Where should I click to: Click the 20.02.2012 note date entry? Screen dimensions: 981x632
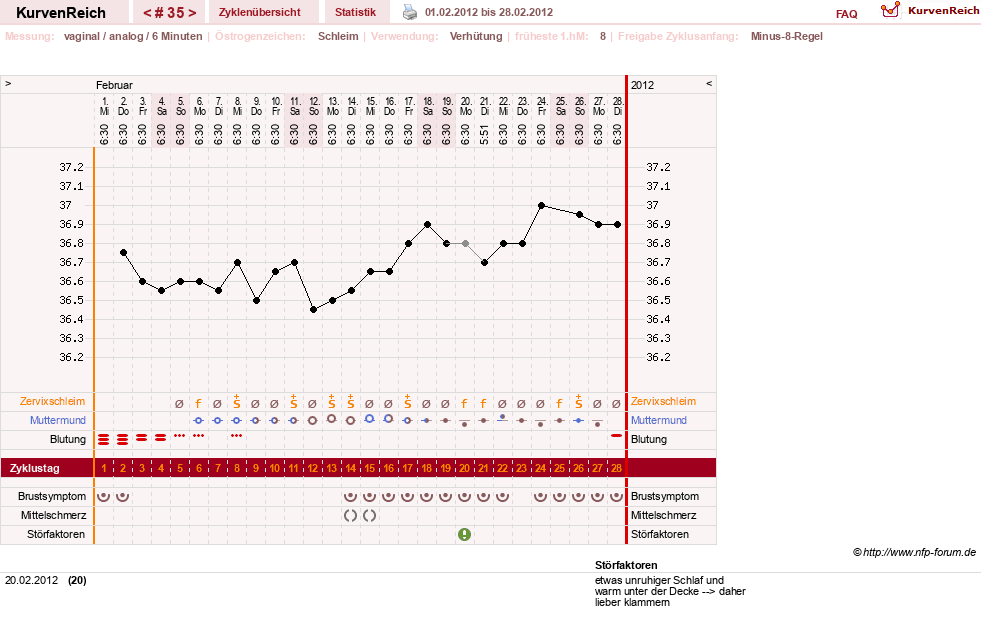(x=31, y=580)
